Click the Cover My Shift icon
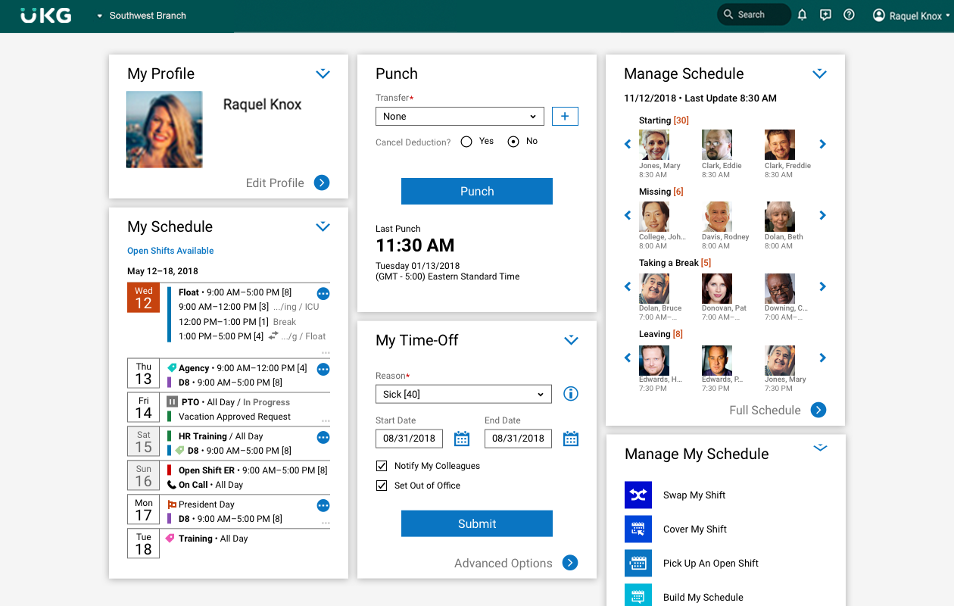This screenshot has width=954, height=606. (638, 529)
